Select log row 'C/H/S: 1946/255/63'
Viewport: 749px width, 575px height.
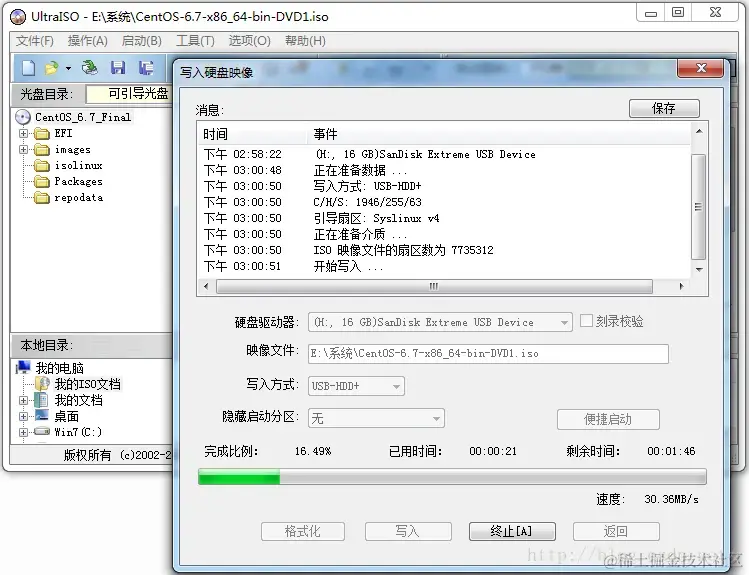coord(444,202)
